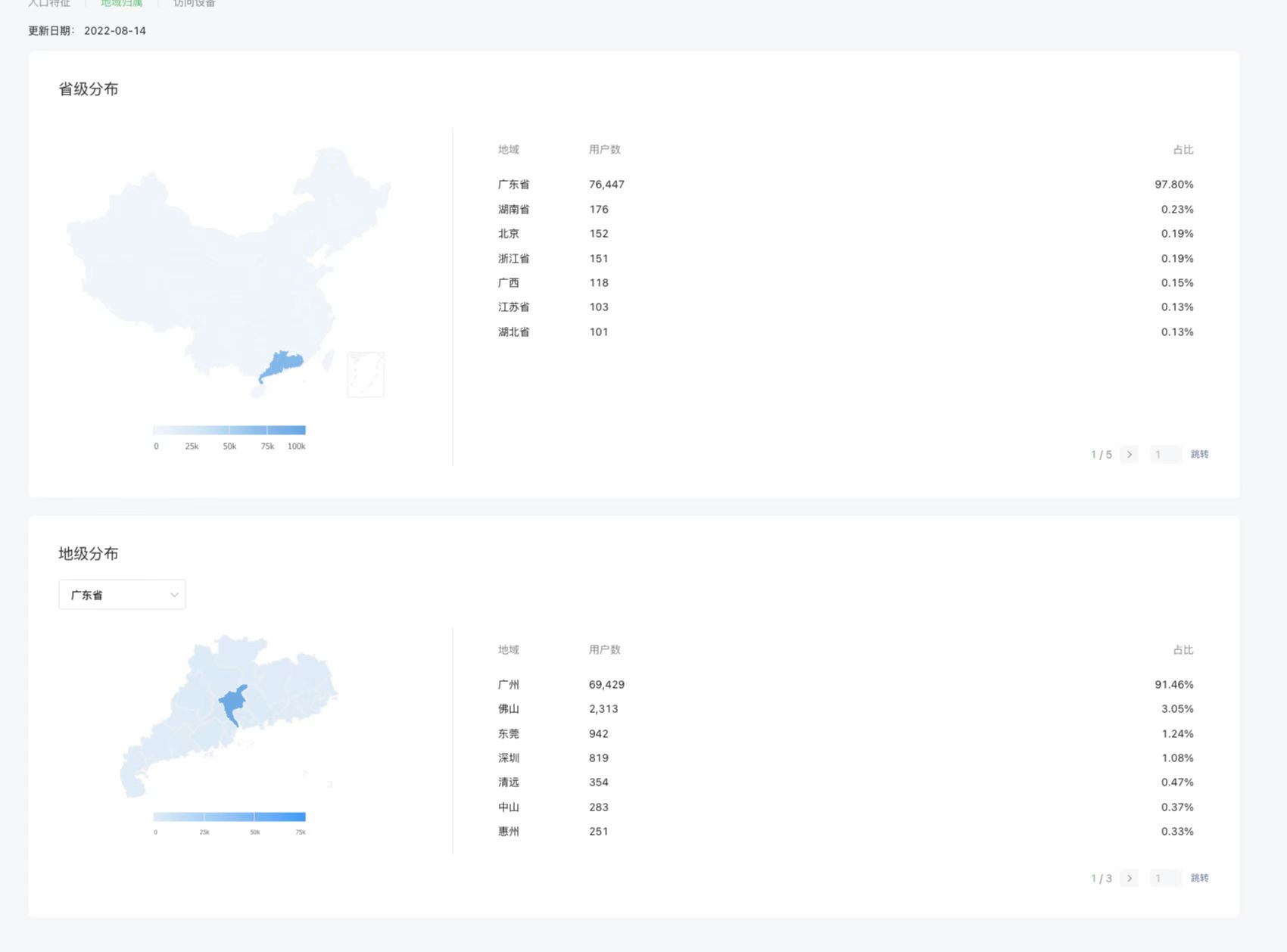Go to next page of 地级分布 table
This screenshot has height=952, width=1287.
click(1129, 879)
